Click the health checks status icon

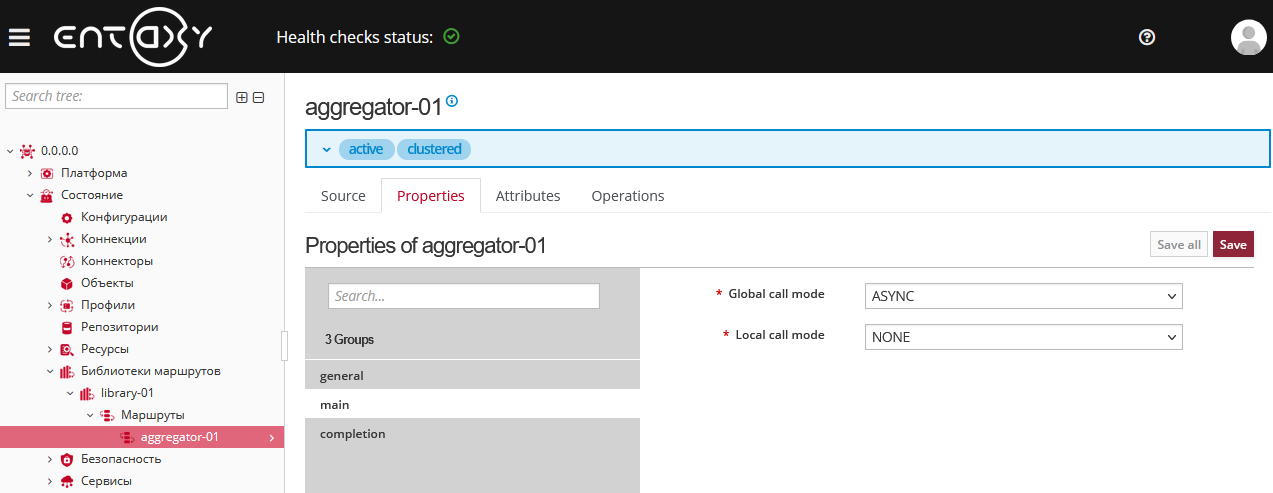pos(451,37)
